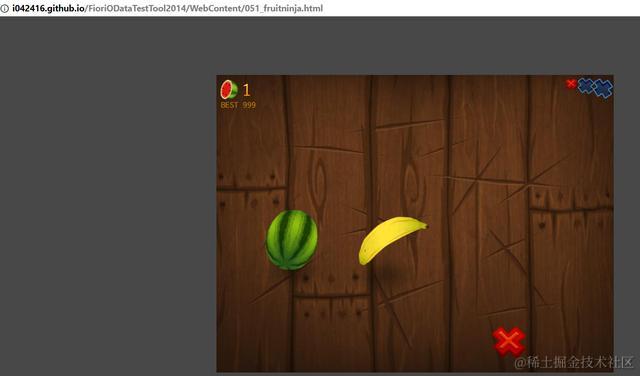Image resolution: width=640 pixels, height=376 pixels.
Task: Click the BEST 999 label
Action: (x=238, y=105)
